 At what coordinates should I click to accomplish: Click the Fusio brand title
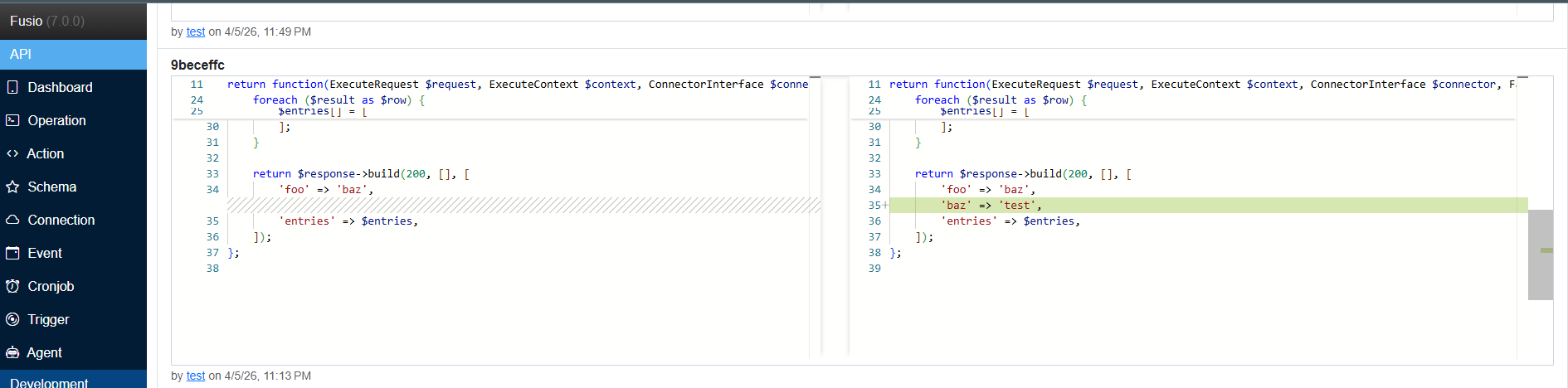47,21
